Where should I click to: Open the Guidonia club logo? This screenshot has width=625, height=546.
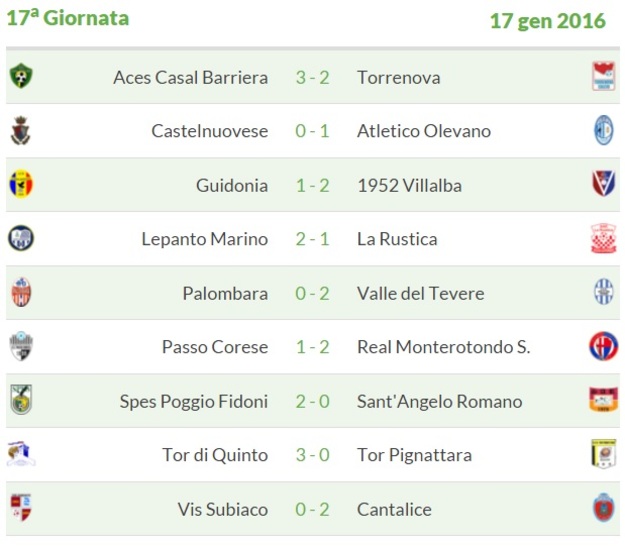[21, 184]
